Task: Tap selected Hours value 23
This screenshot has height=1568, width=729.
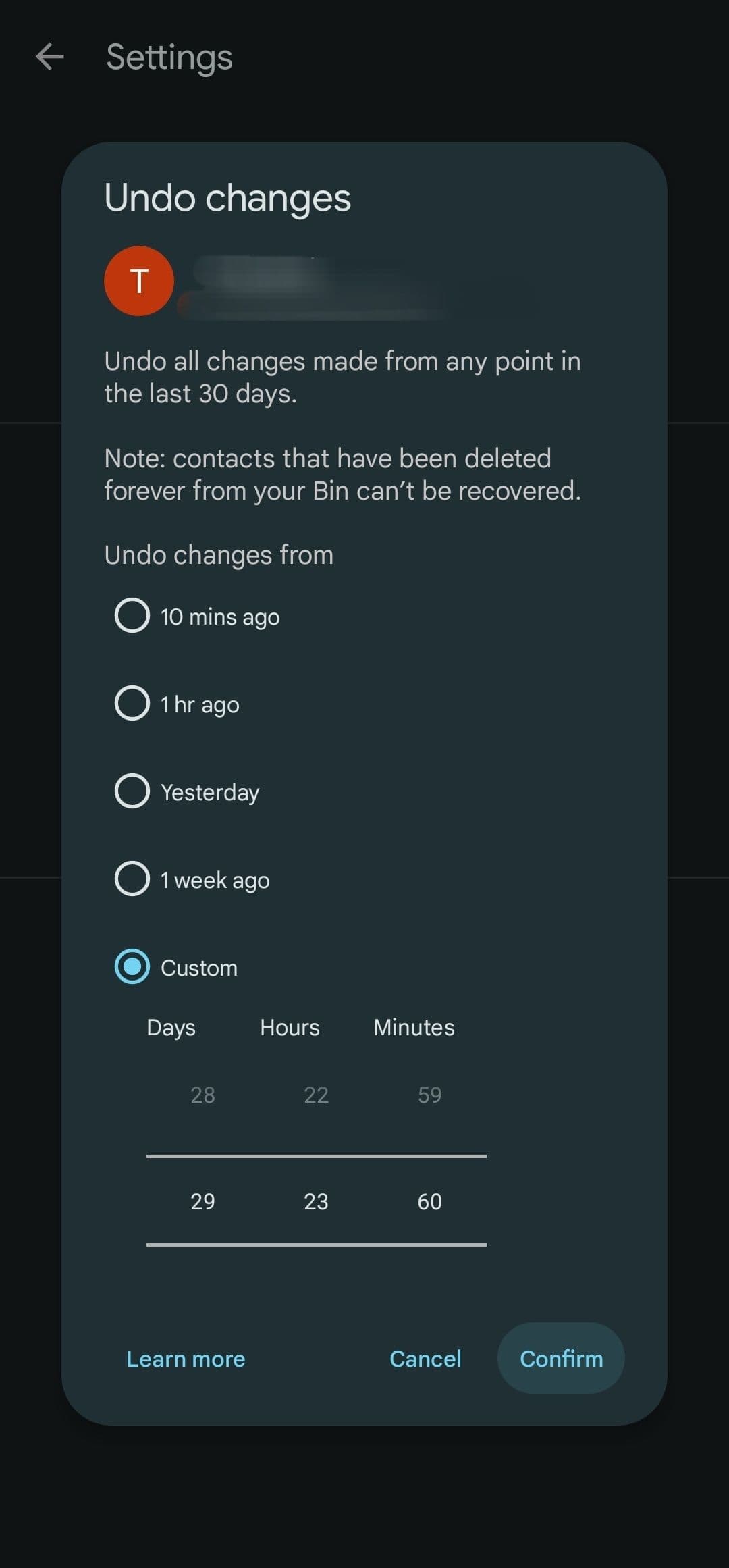Action: [x=316, y=1201]
